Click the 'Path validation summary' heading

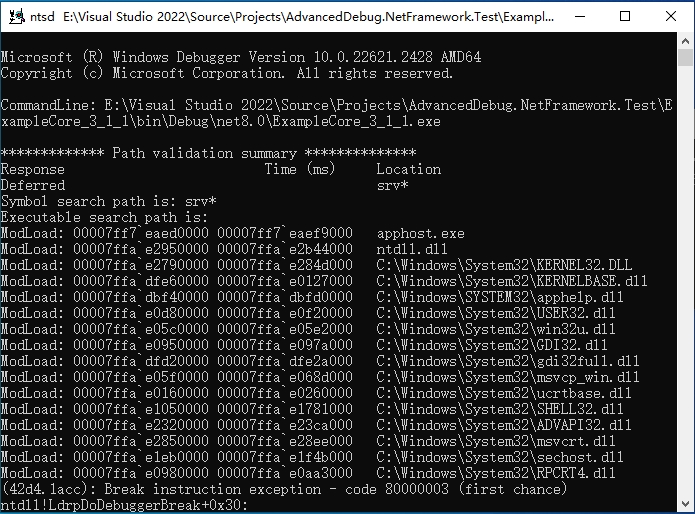208,153
